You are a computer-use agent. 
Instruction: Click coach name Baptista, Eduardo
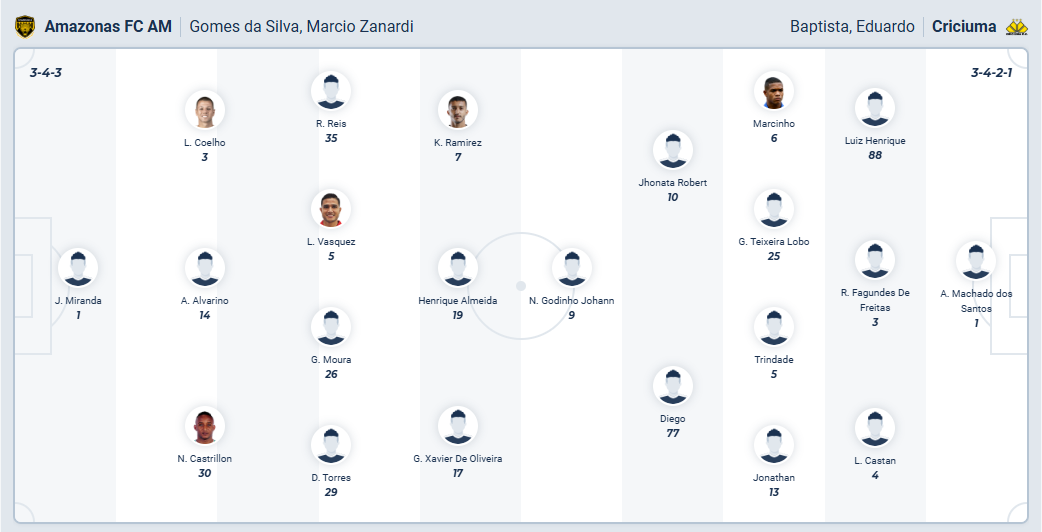852,27
